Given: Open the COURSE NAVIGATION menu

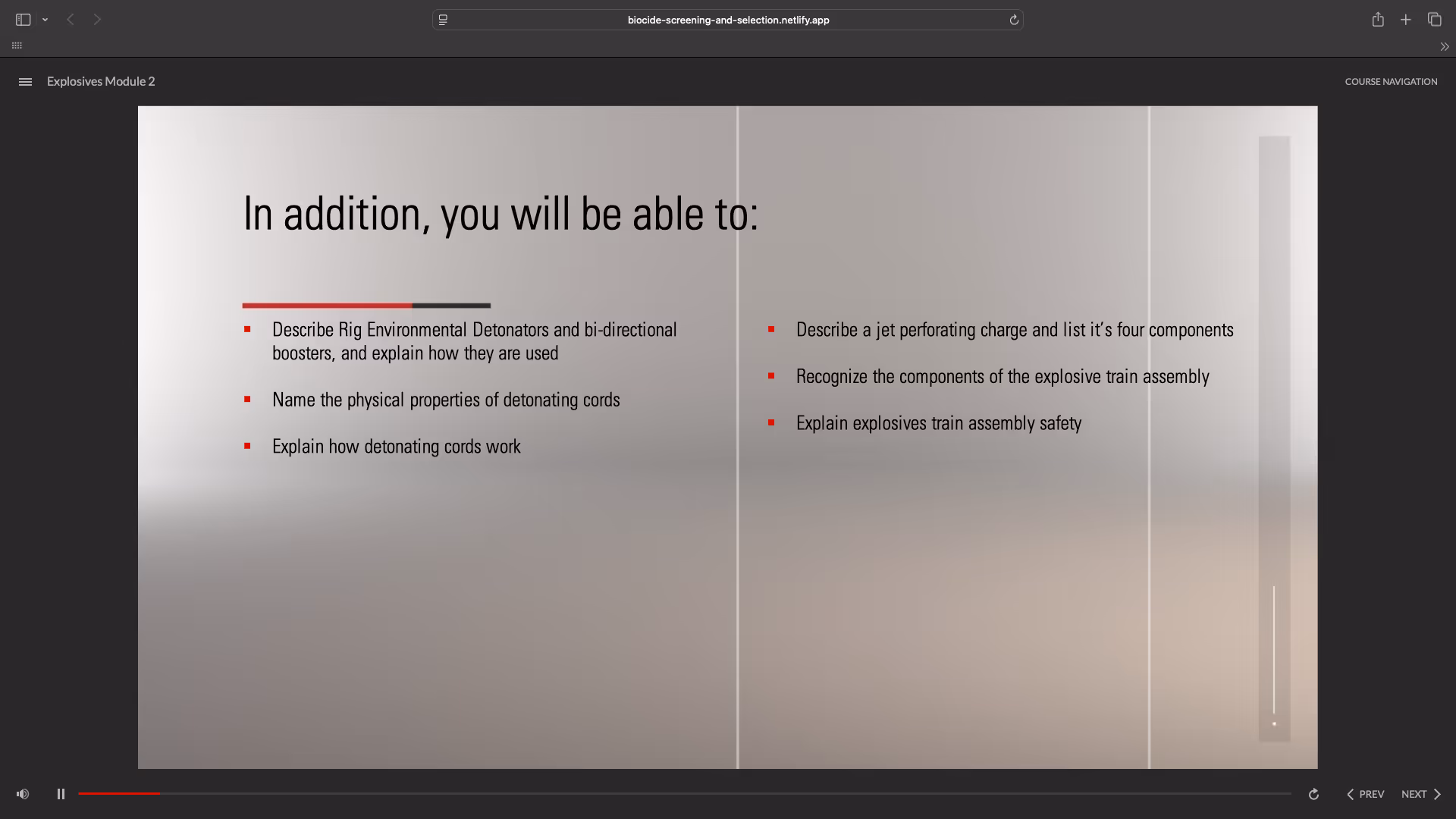Looking at the screenshot, I should click(1391, 82).
